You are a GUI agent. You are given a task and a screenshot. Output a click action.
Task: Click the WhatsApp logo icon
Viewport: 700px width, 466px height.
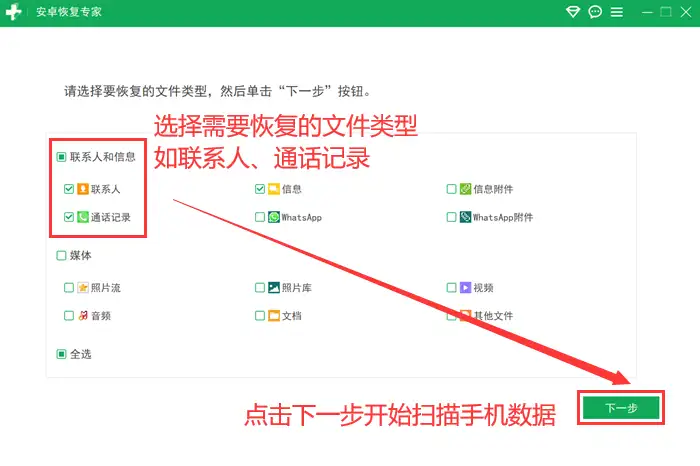(x=274, y=217)
